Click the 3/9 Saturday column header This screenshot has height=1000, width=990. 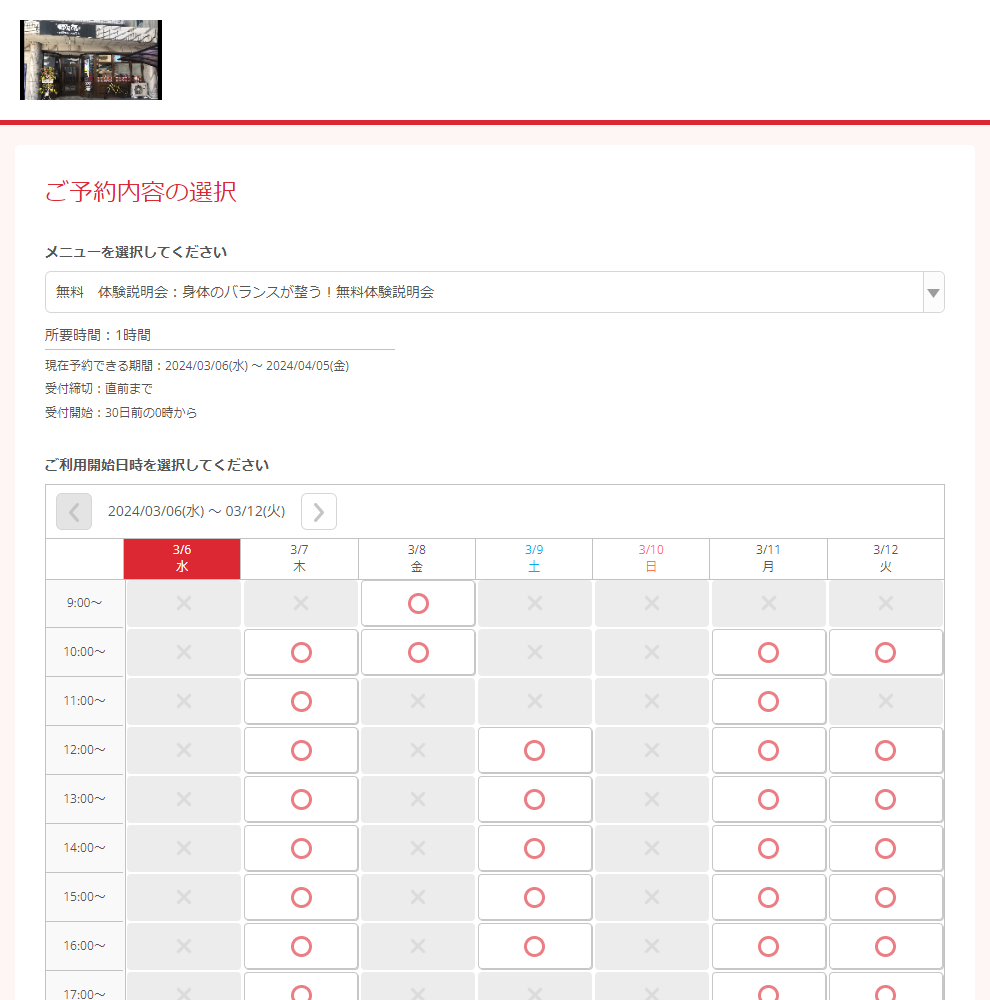(x=534, y=558)
